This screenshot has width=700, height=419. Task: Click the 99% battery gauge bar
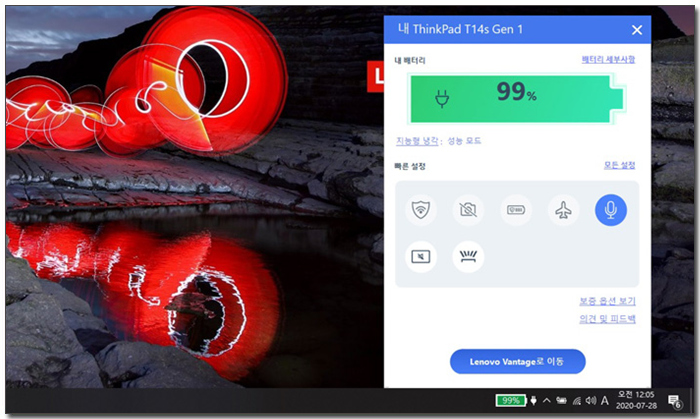click(517, 99)
